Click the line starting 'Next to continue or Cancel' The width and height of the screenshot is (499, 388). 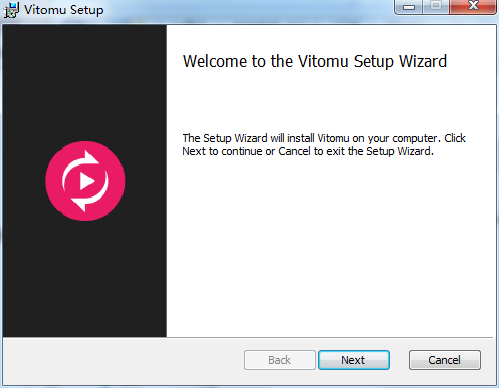[308, 151]
